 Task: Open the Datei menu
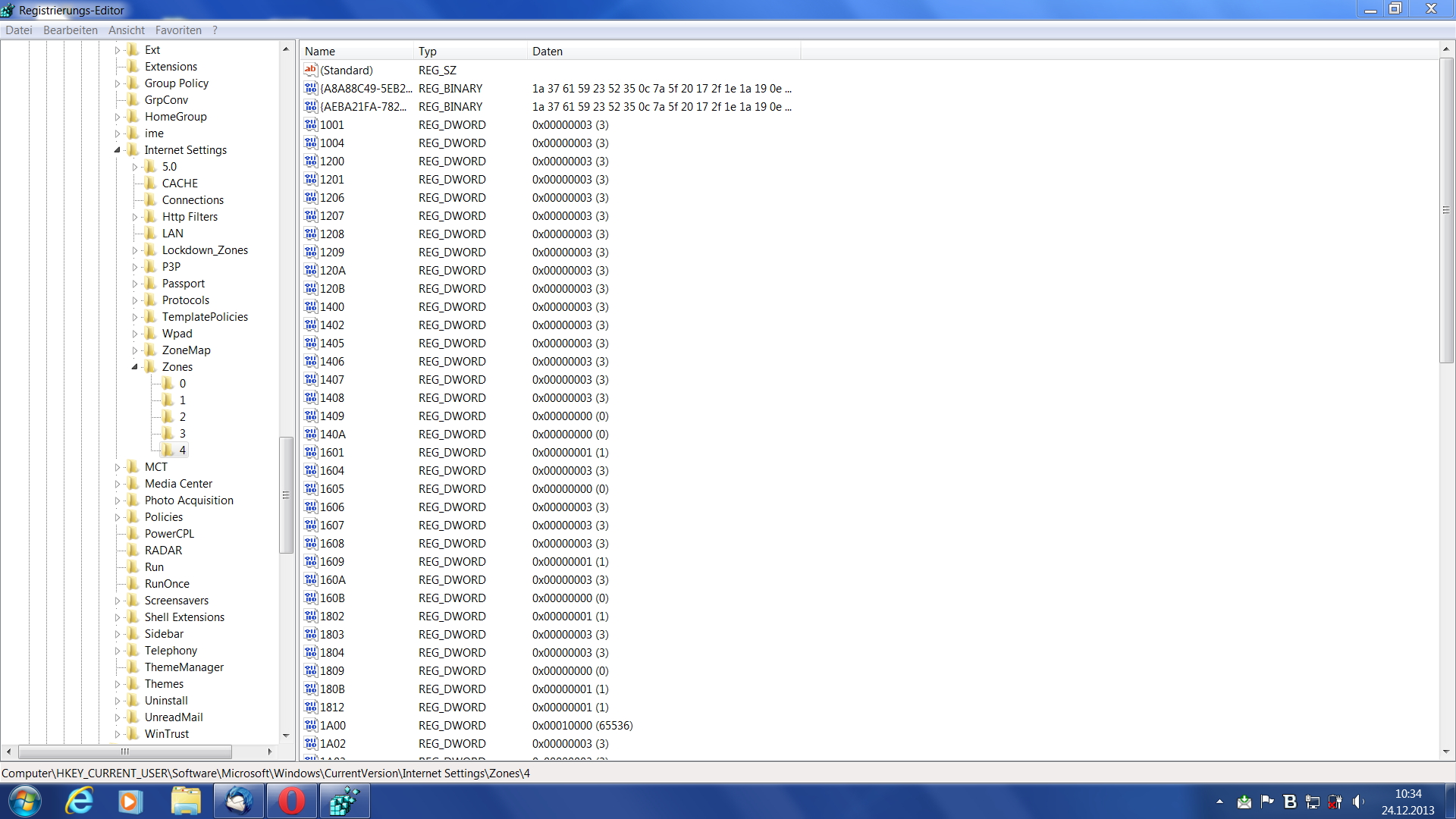click(18, 30)
